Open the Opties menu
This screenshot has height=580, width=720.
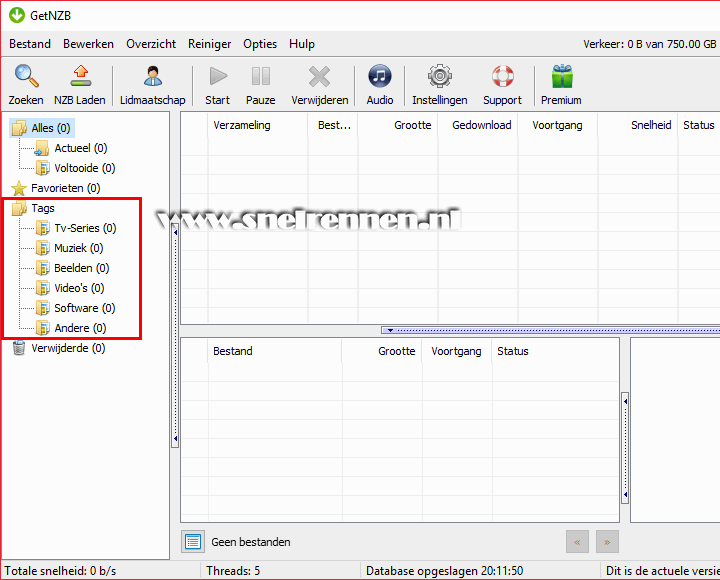coord(260,44)
